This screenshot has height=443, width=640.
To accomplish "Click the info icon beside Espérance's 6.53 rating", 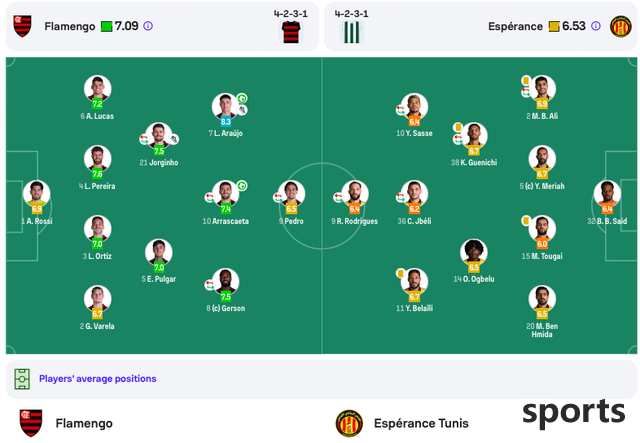I will (x=596, y=26).
